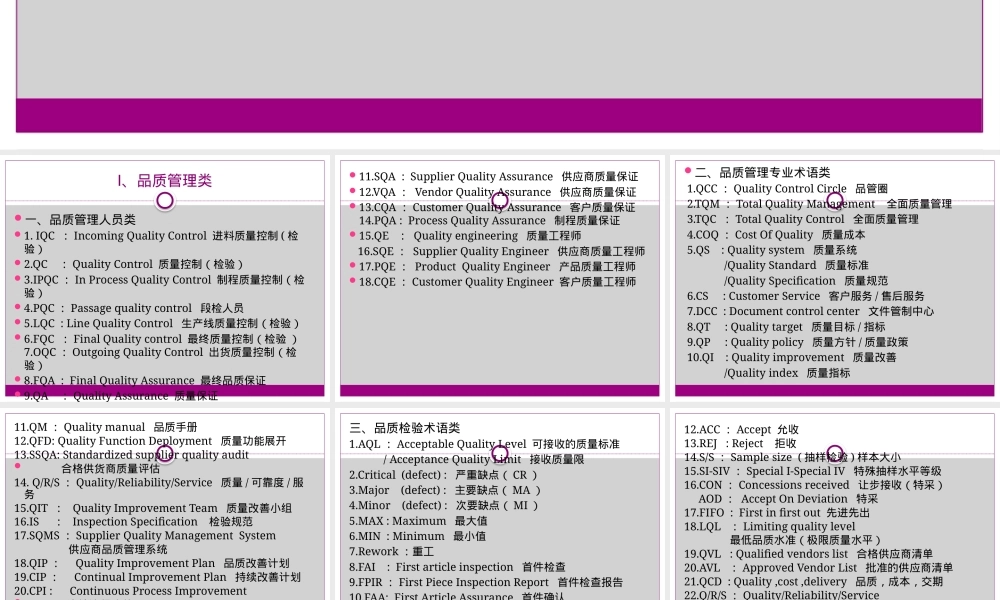The height and width of the screenshot is (600, 1000).
Task: Click '17.SQMS : Supplier Quality Management System'
Action: click(145, 536)
